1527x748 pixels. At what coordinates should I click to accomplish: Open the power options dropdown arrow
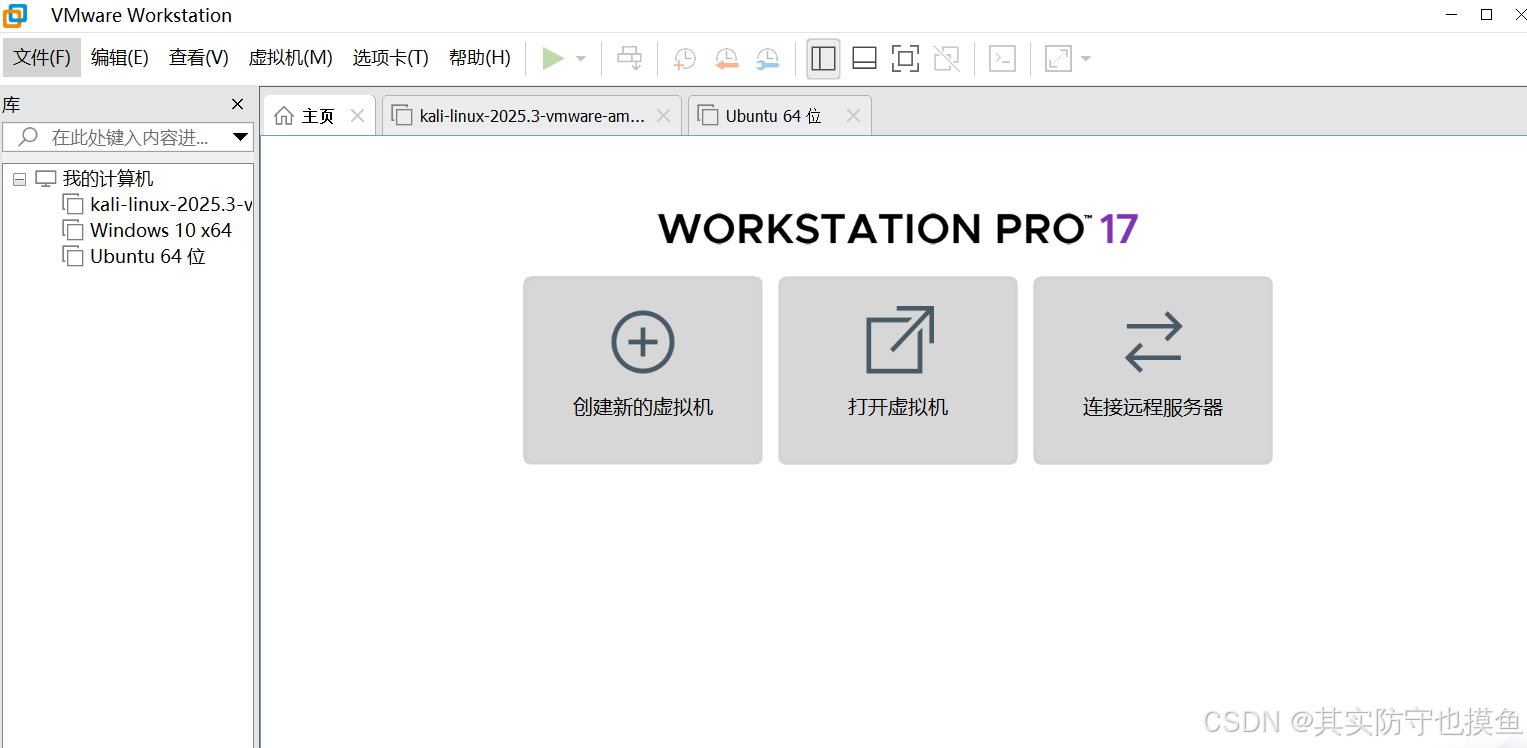pos(581,58)
